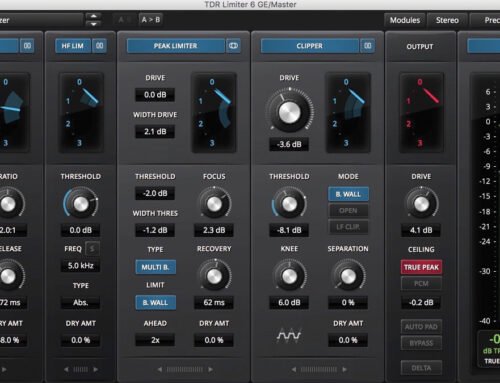The width and height of the screenshot is (500, 383).
Task: Click the Clipper Separation knob
Action: pyautogui.click(x=348, y=276)
